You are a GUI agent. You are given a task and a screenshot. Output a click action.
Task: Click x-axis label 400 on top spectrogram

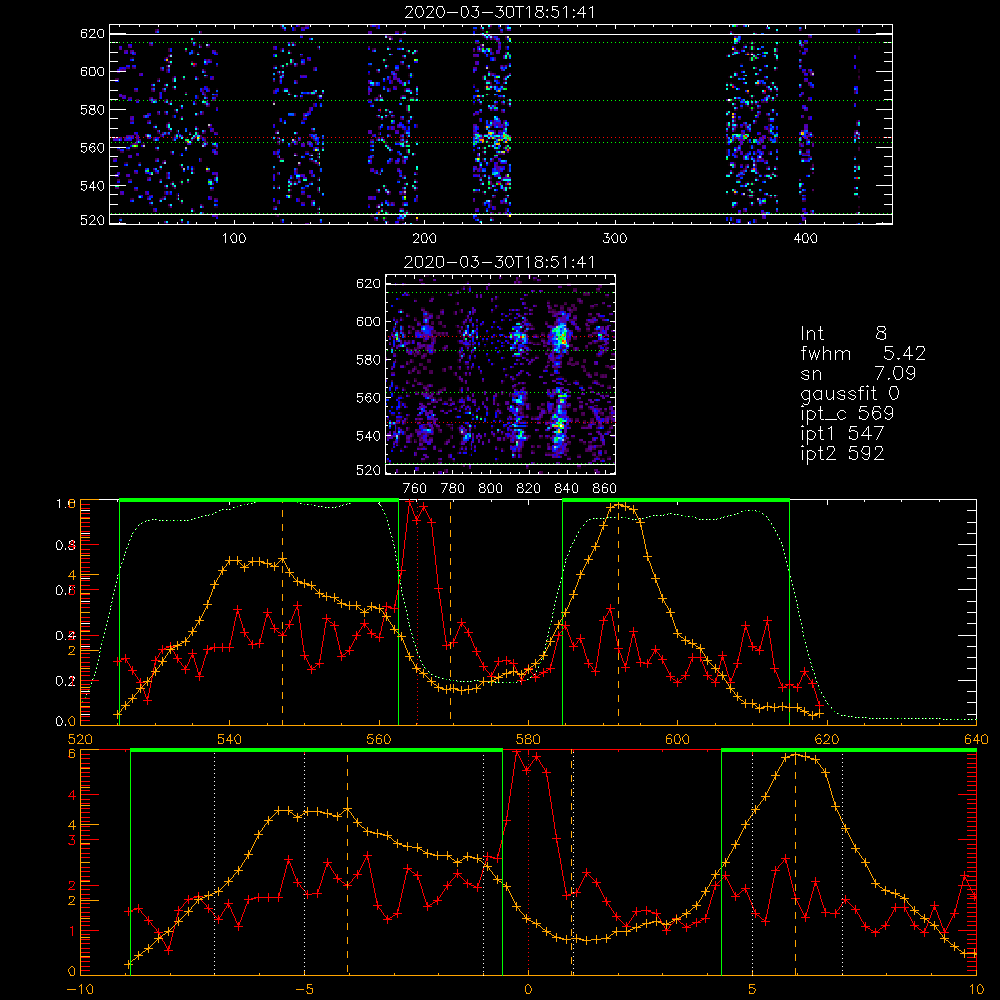point(805,239)
